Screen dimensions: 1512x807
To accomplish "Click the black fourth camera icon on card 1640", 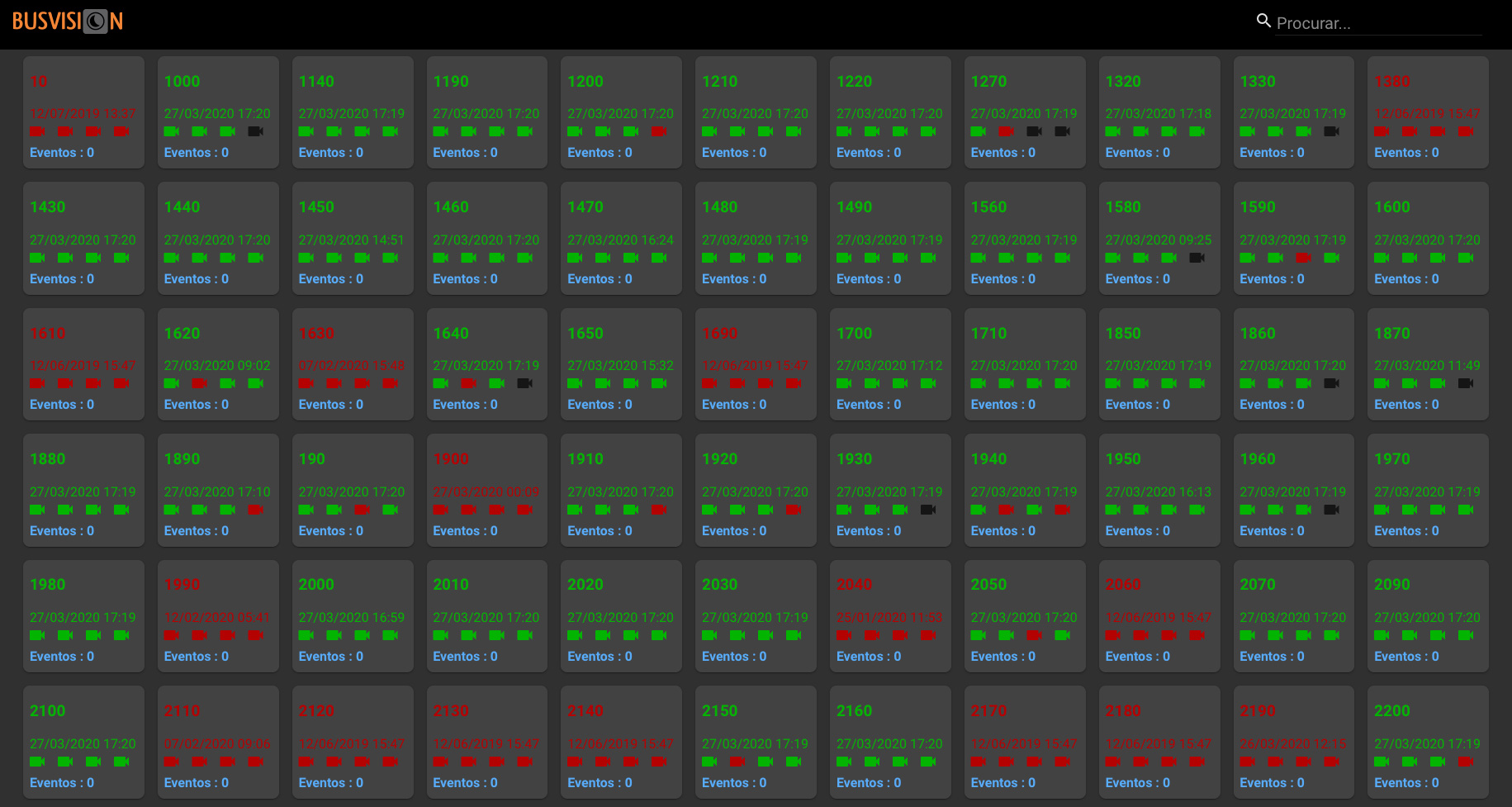I will [x=524, y=383].
